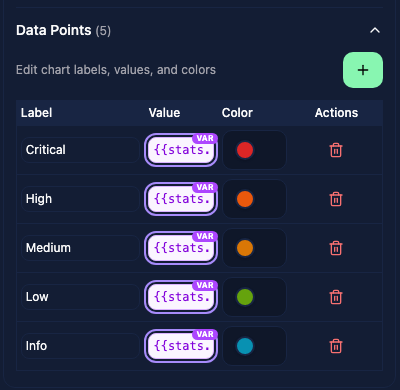Edit the High label field
Image resolution: width=400 pixels, height=390 pixels.
(80, 199)
